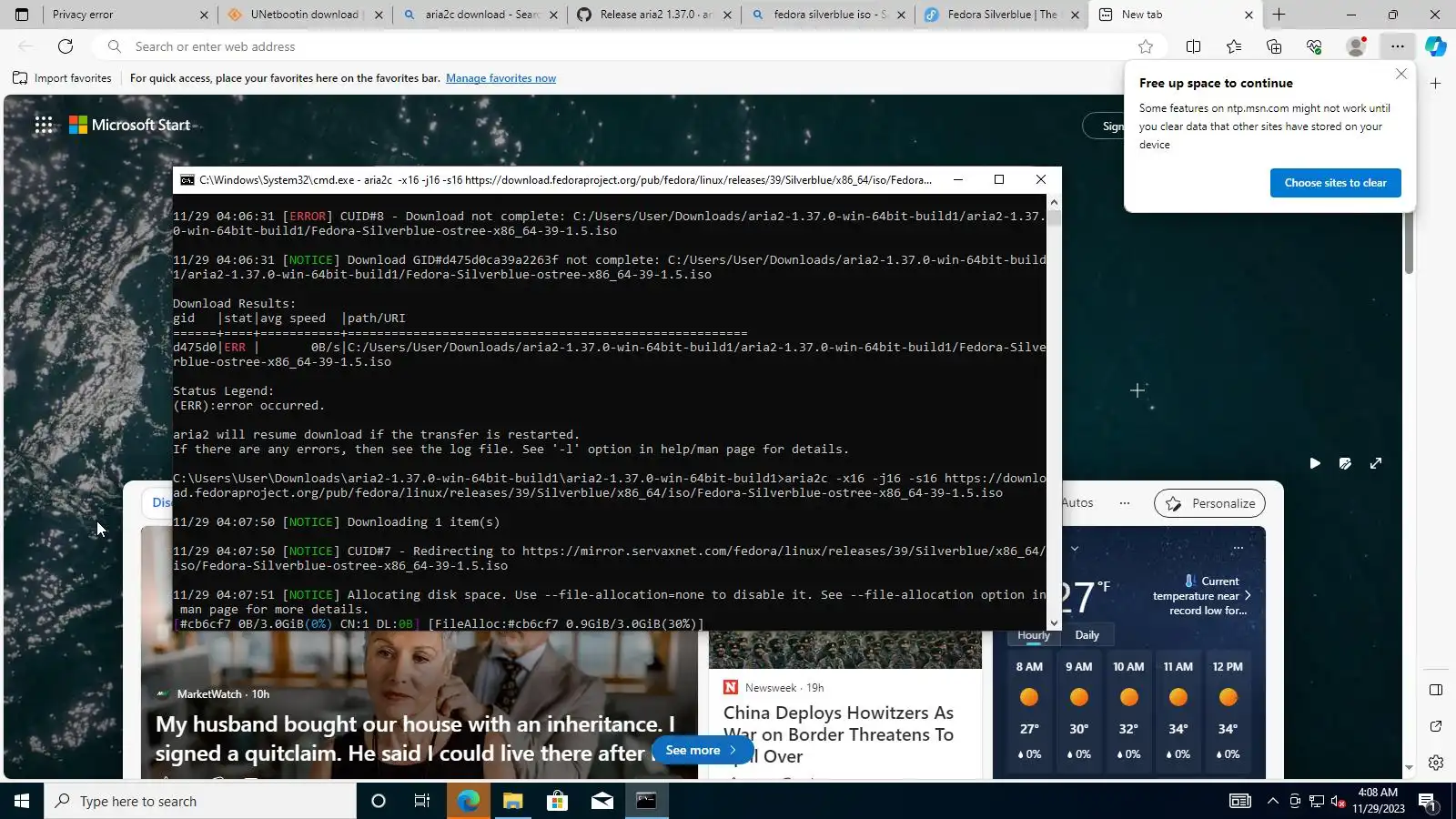1456x819 pixels.
Task: Click the Microsoft Start logo
Action: click(130, 125)
